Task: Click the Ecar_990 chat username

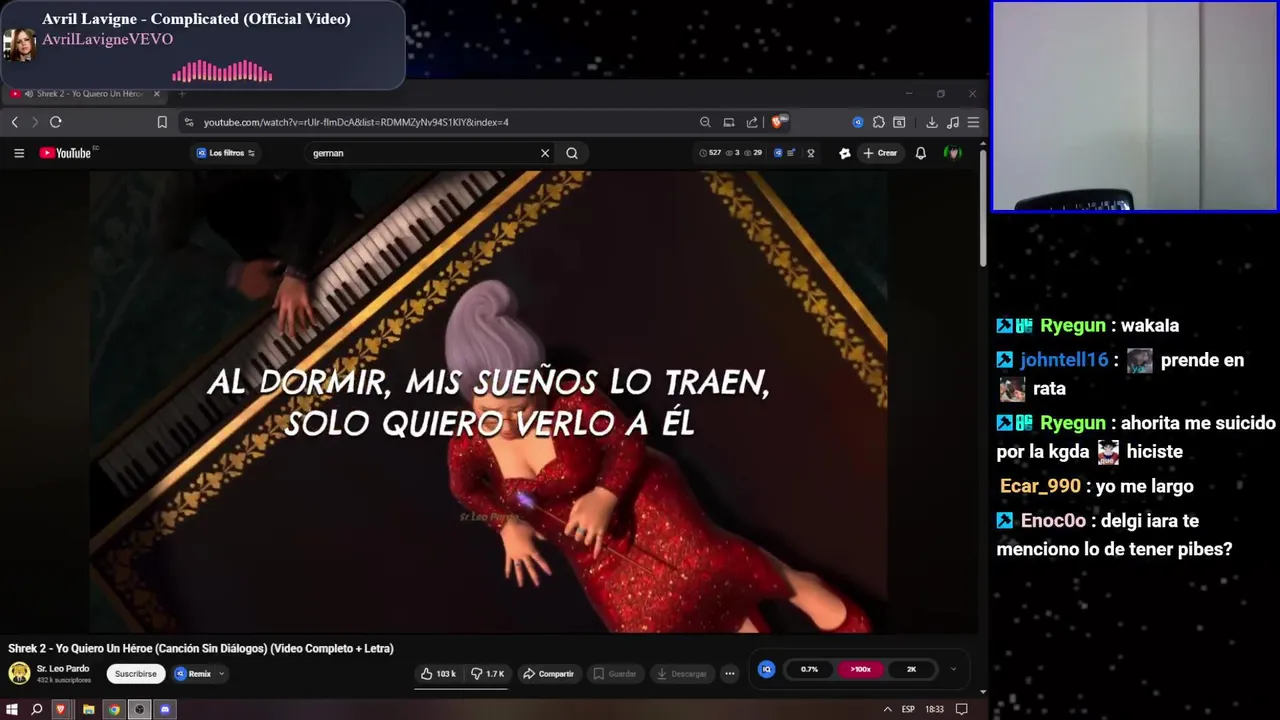Action: pyautogui.click(x=1040, y=486)
